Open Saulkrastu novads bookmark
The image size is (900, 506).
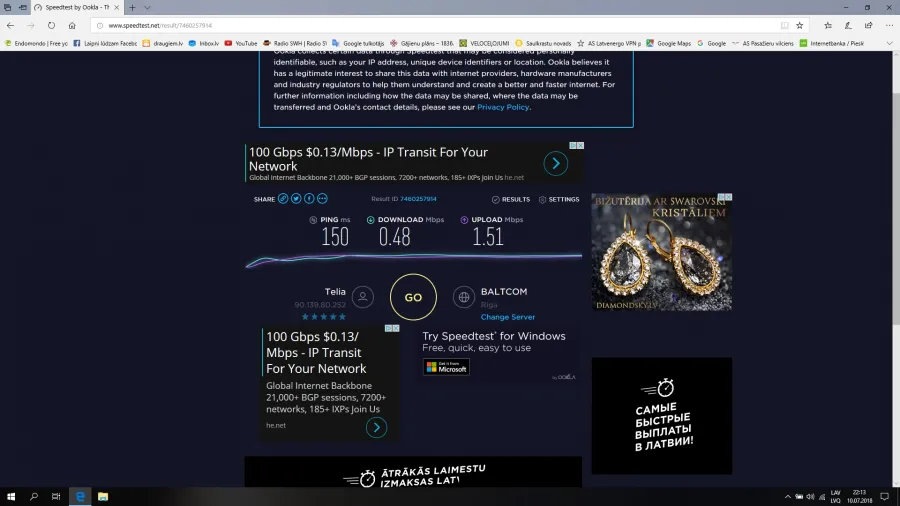tap(543, 43)
